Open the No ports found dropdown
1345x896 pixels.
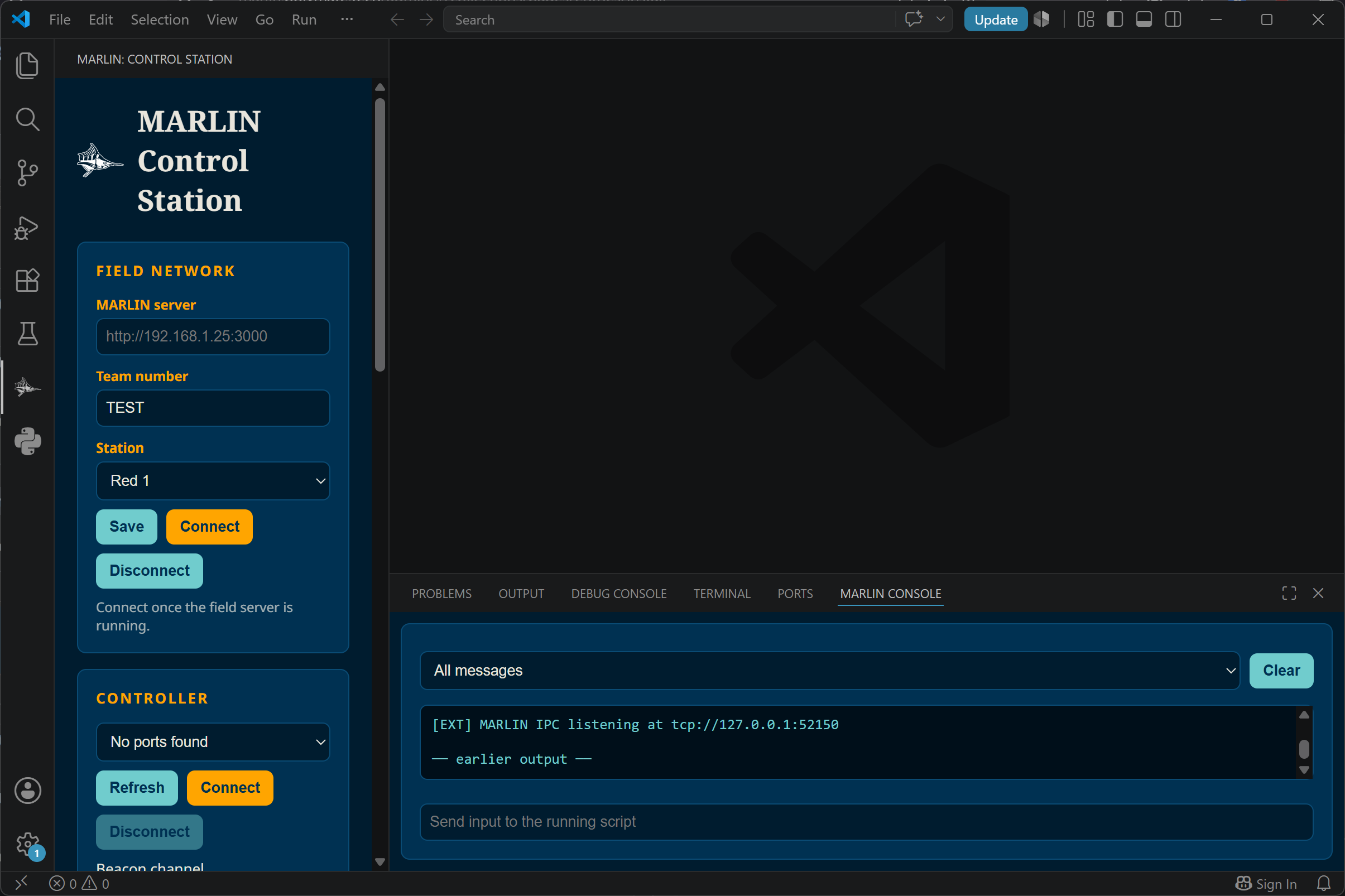[213, 741]
